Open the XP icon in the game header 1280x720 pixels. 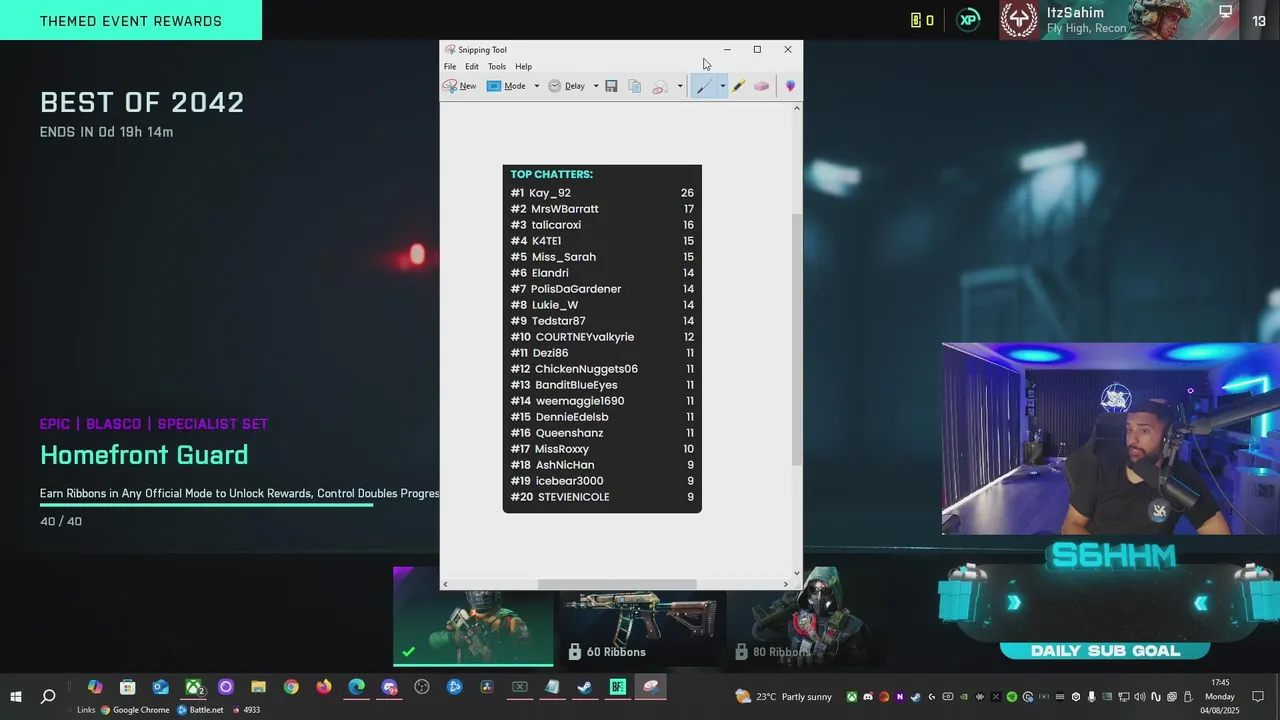[x=968, y=20]
